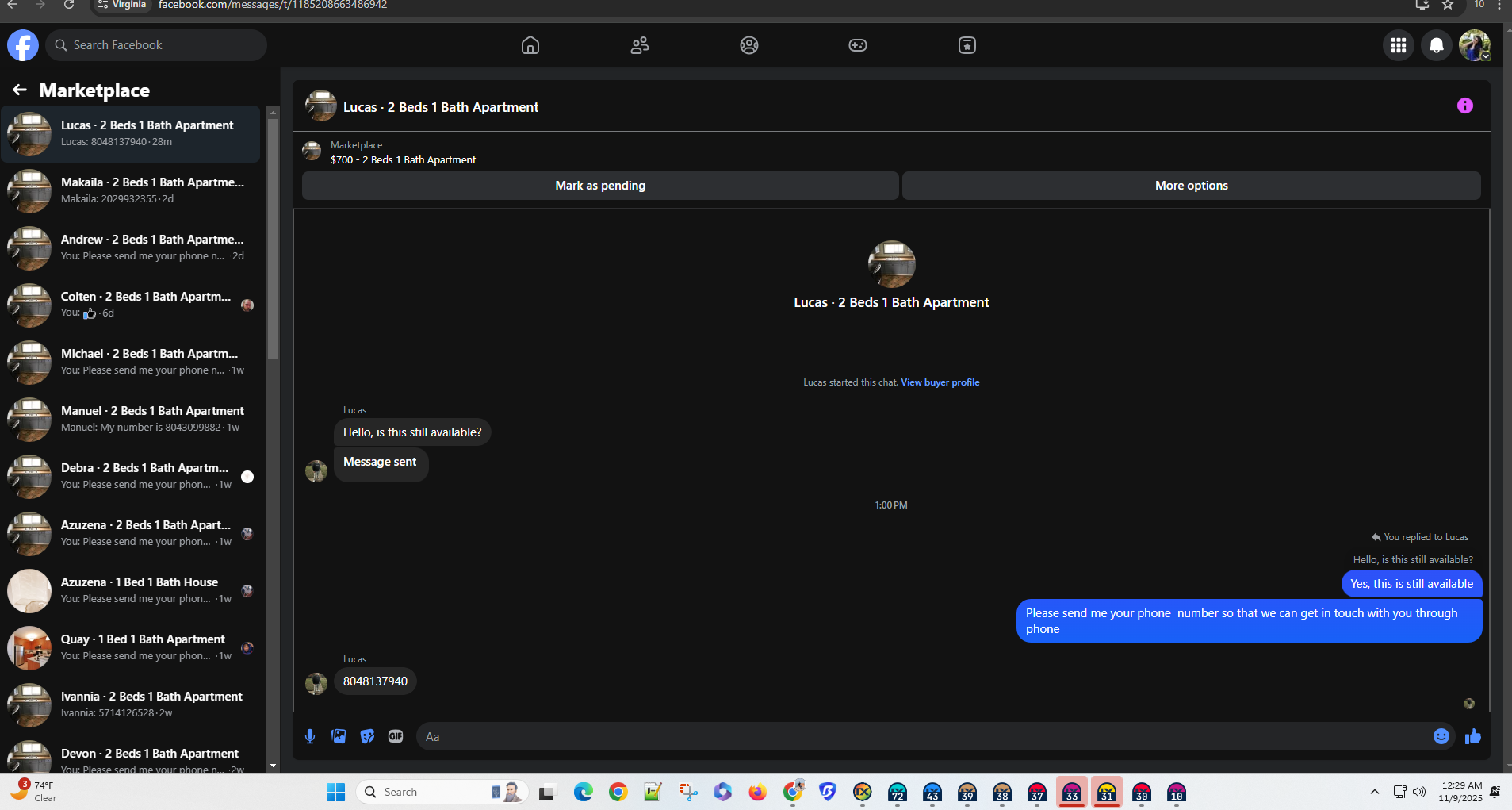Open the Debra conversation
1512x810 pixels.
(x=131, y=477)
